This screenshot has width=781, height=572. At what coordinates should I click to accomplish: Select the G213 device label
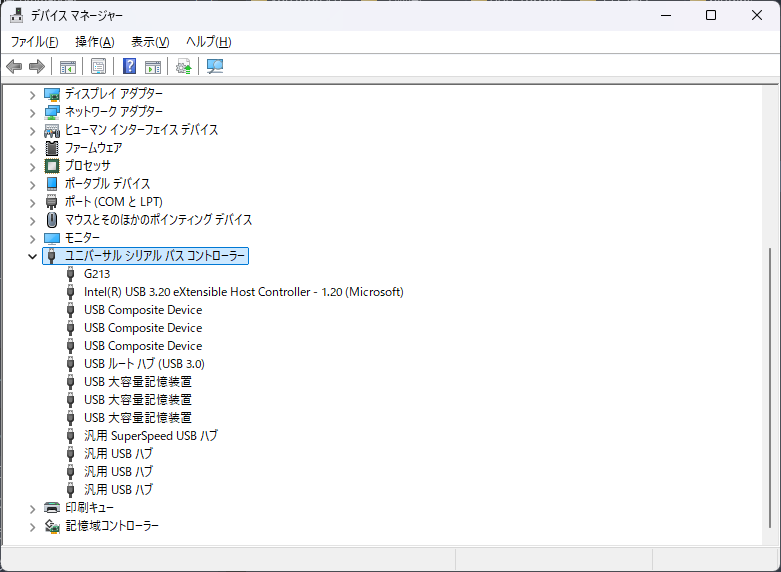pyautogui.click(x=97, y=274)
